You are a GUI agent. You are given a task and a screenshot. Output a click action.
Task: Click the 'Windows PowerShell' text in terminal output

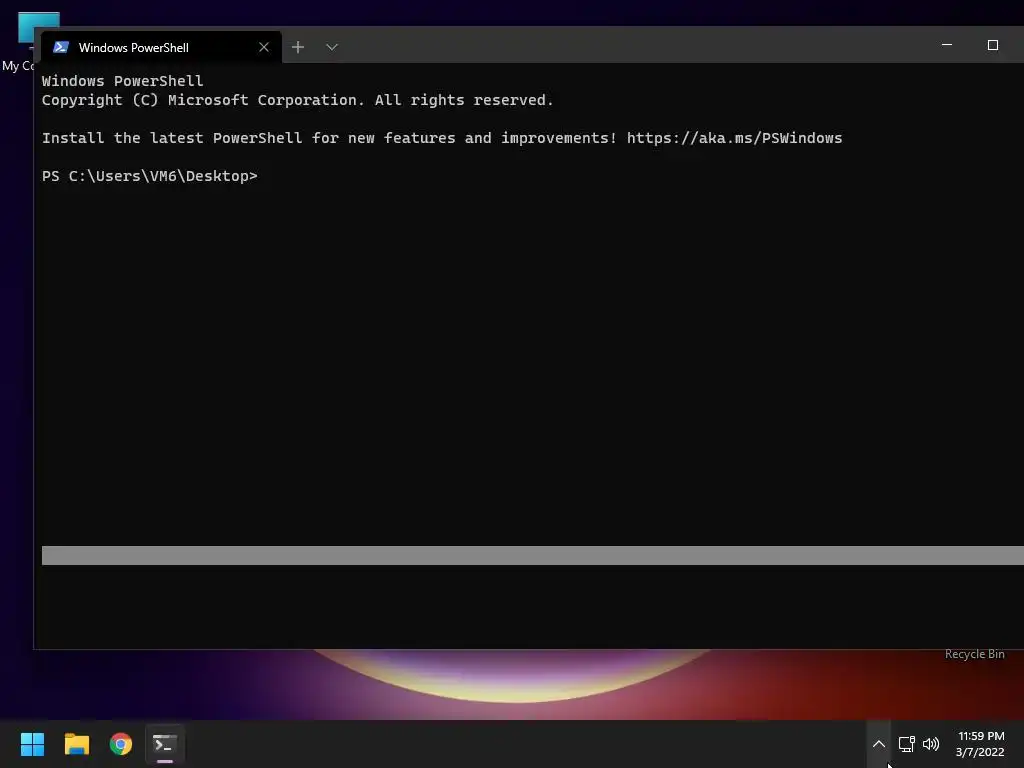122,81
